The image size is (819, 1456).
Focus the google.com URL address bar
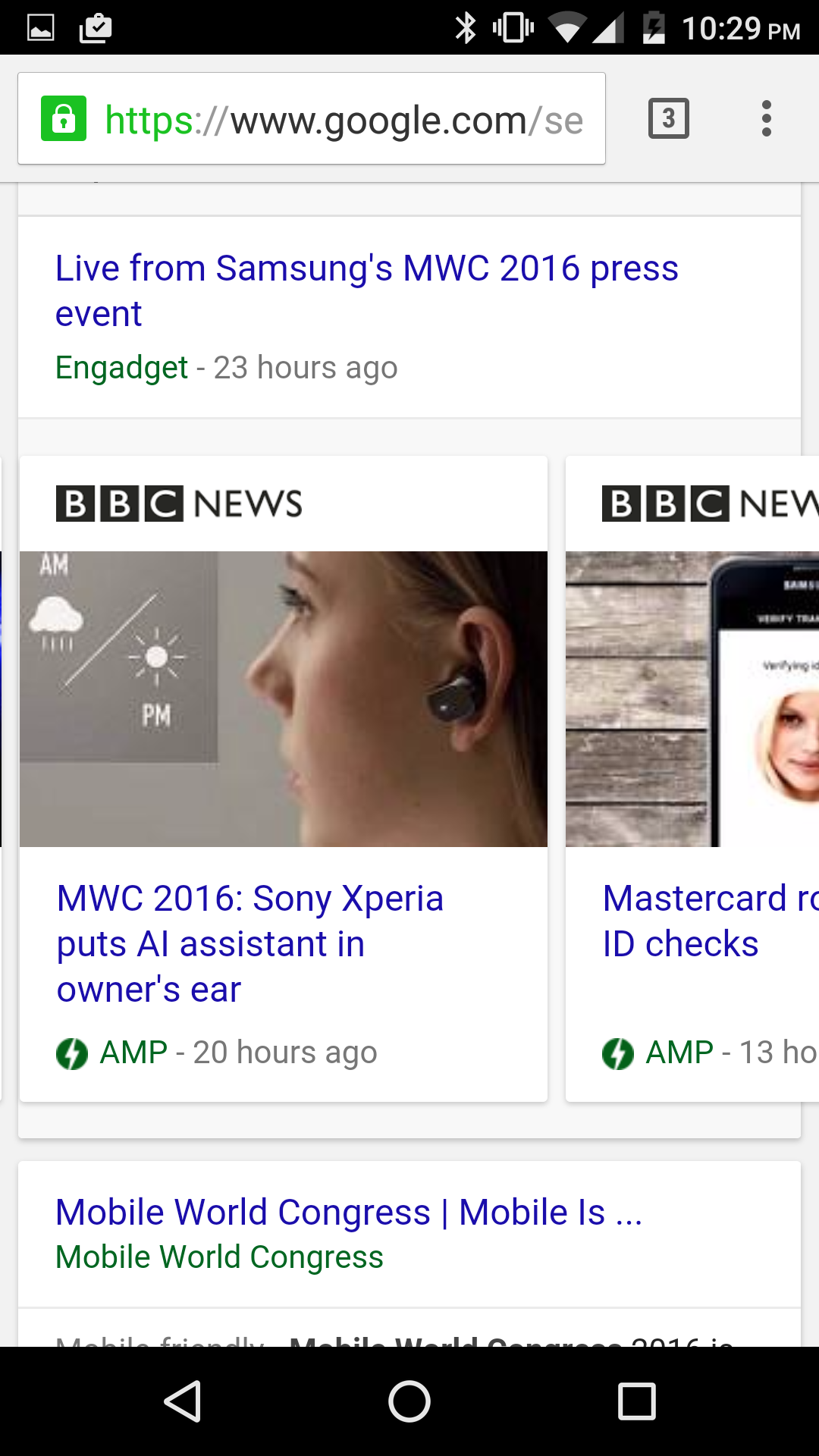[312, 118]
